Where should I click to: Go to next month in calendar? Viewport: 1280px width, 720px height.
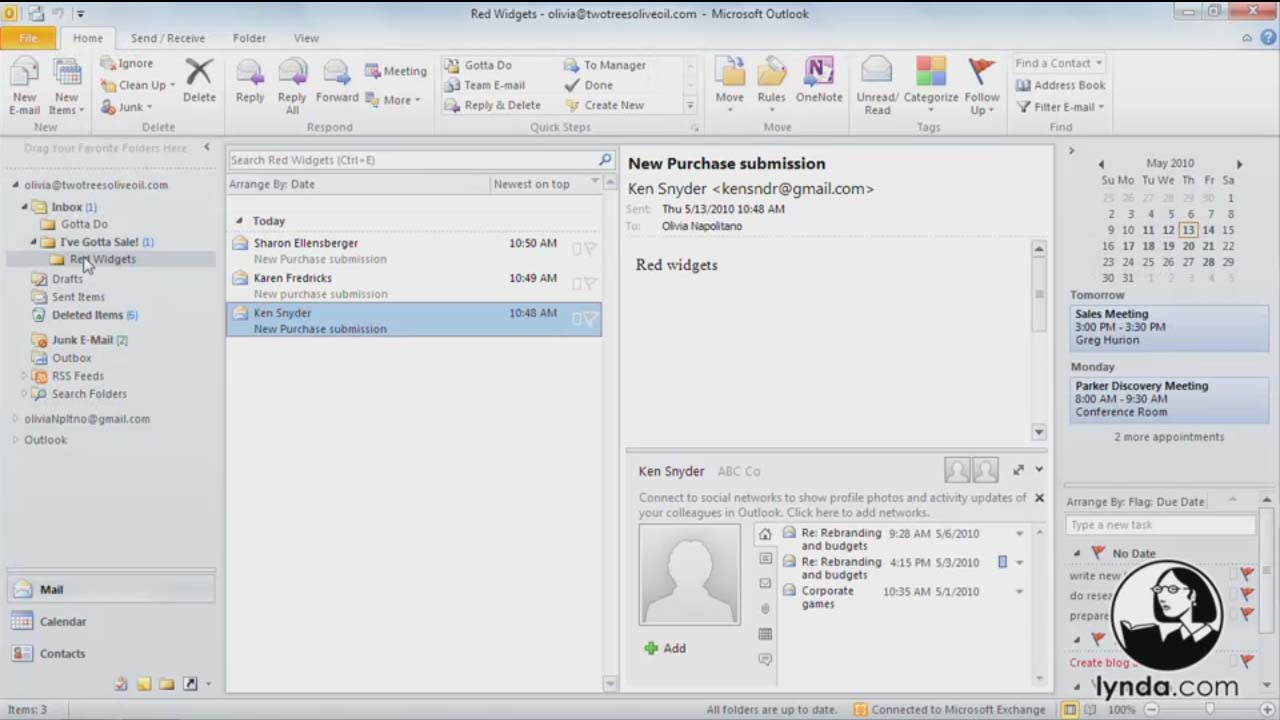tap(1239, 164)
